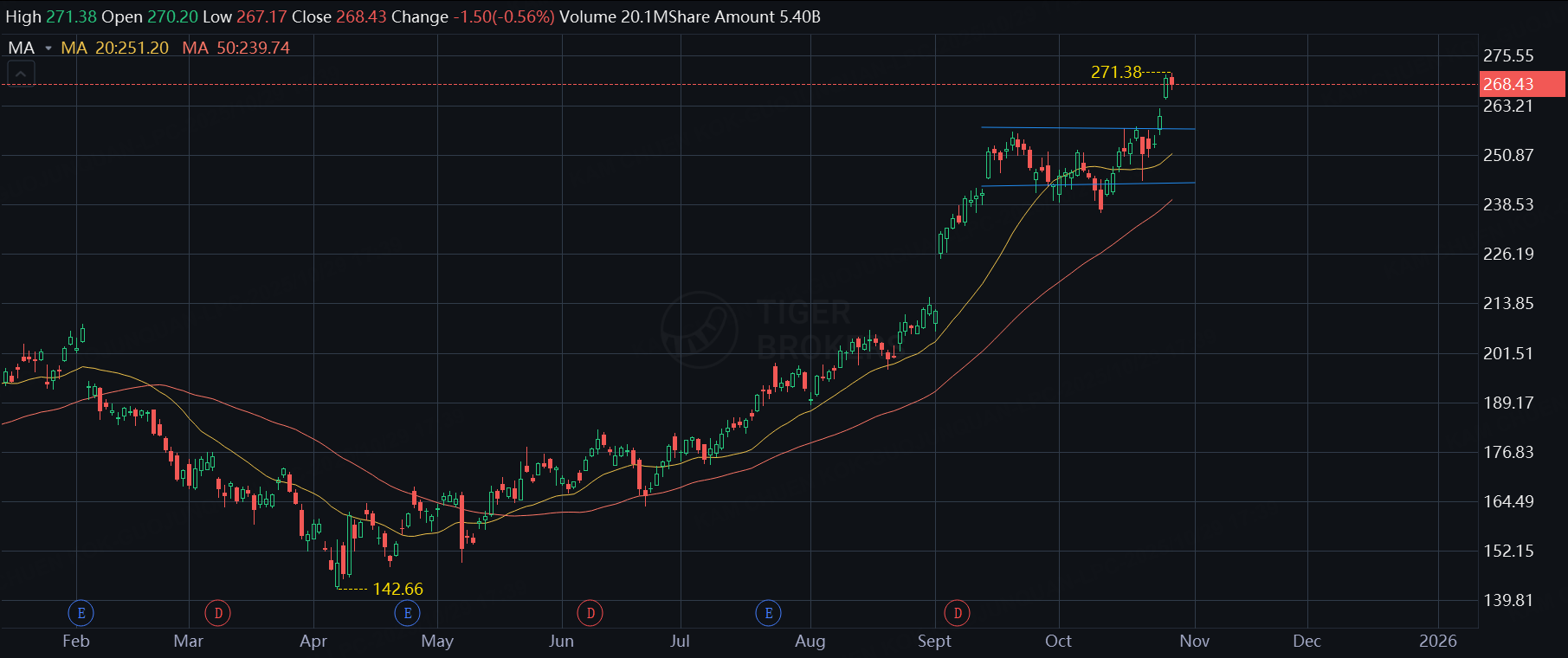Click the MA 50:239.74 legend label

(x=236, y=48)
